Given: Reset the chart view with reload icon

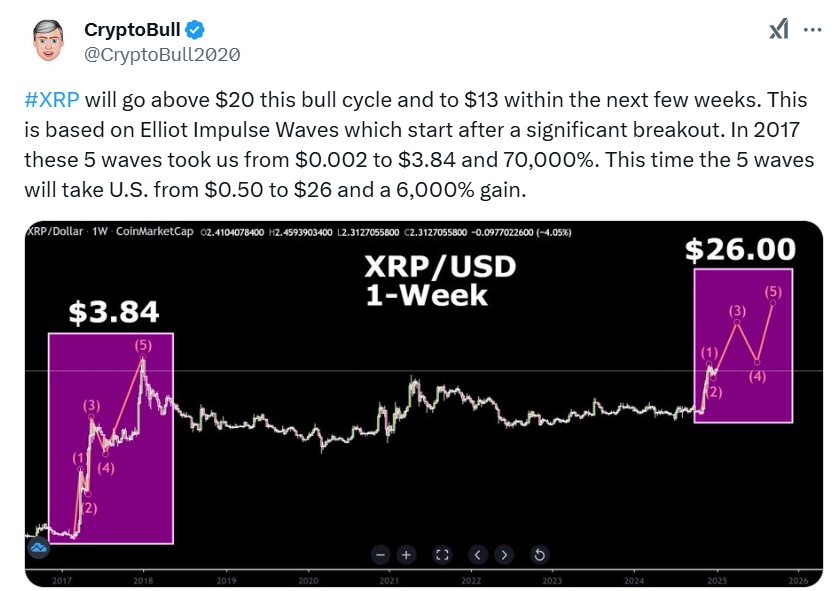Looking at the screenshot, I should click(539, 555).
